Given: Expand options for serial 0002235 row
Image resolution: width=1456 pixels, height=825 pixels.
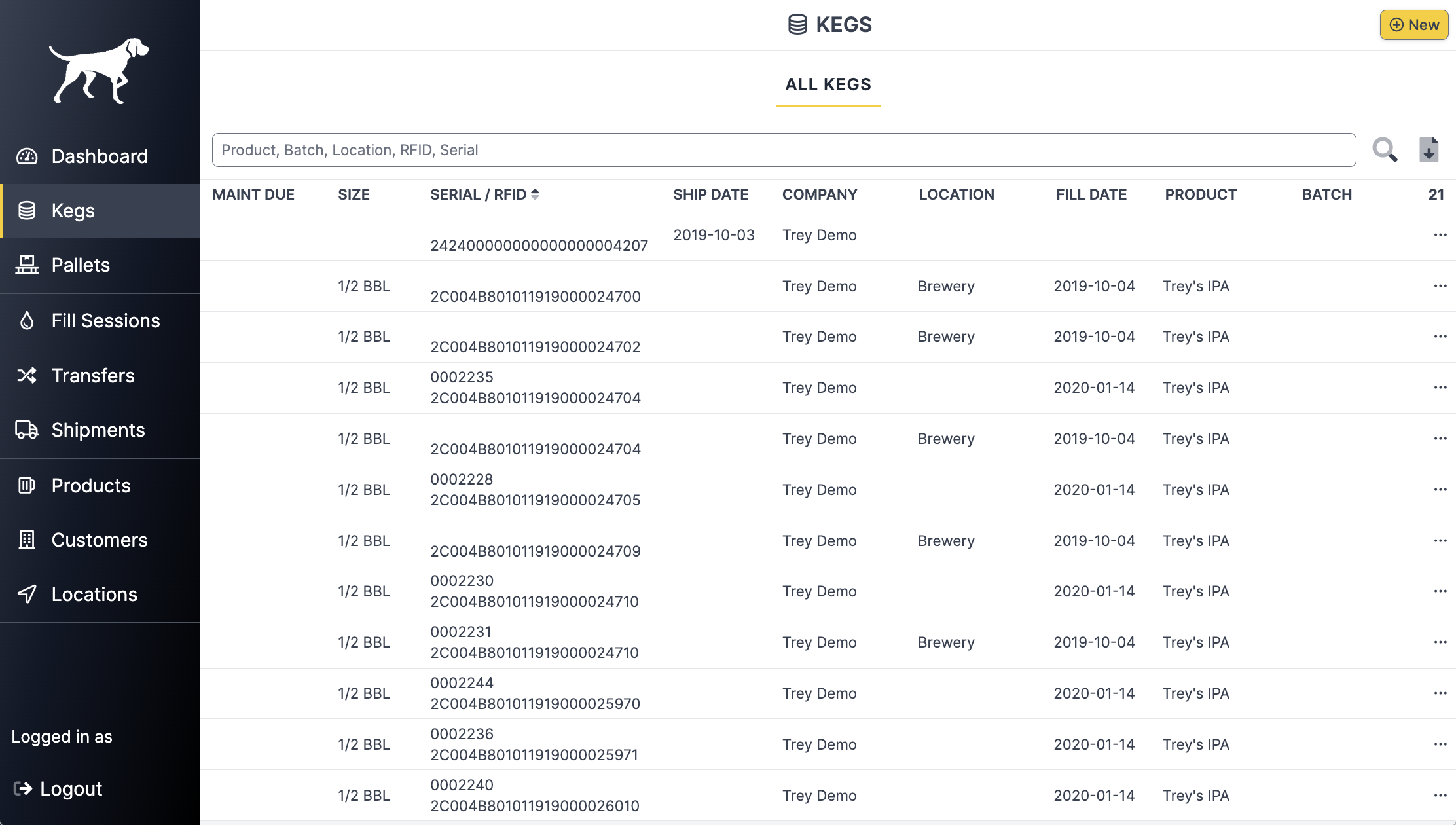Looking at the screenshot, I should (1440, 388).
